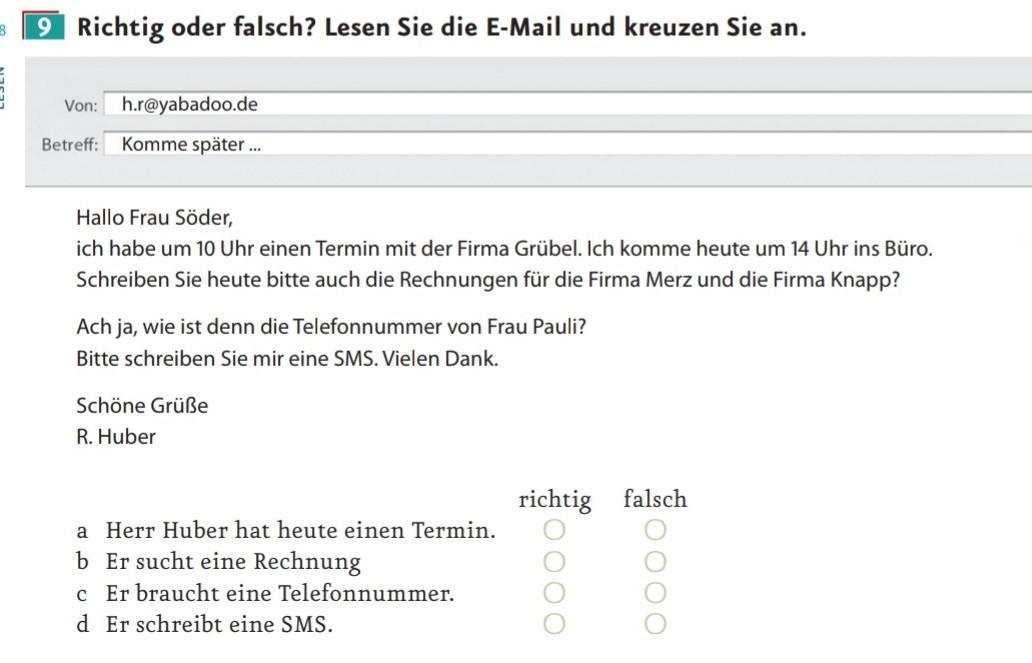This screenshot has width=1032, height=663.
Task: Click the 'falsch' column header
Action: pyautogui.click(x=656, y=499)
